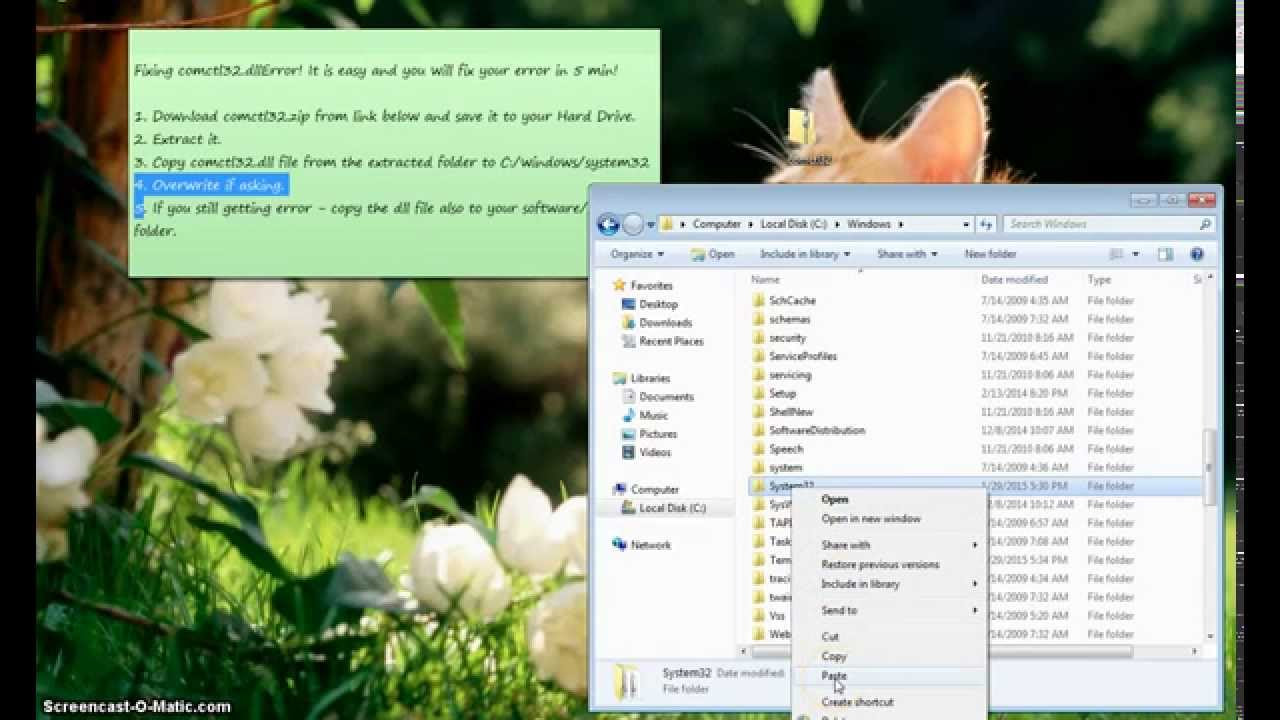Click the System32 icon in details pane
Viewport: 1280px width, 720px height.
[x=628, y=682]
